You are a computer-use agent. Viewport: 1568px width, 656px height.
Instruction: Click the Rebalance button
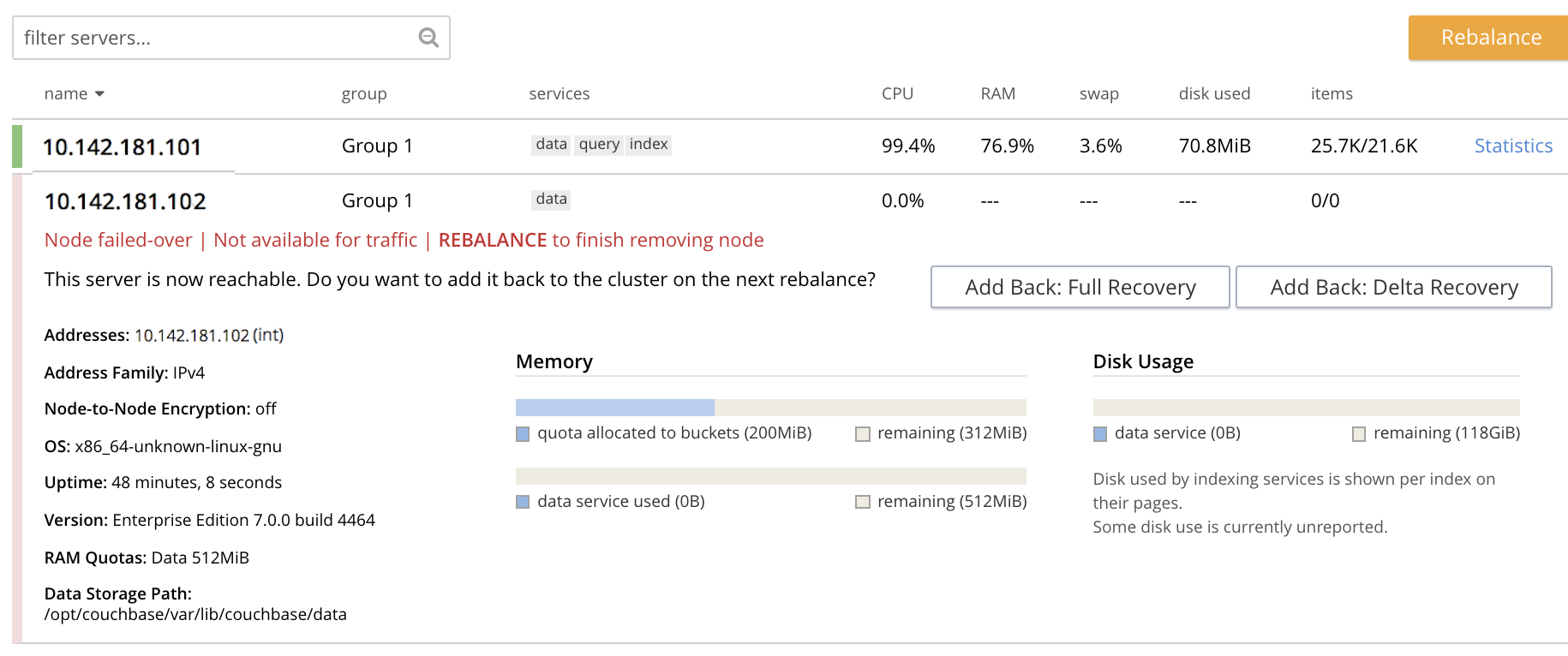(x=1490, y=38)
